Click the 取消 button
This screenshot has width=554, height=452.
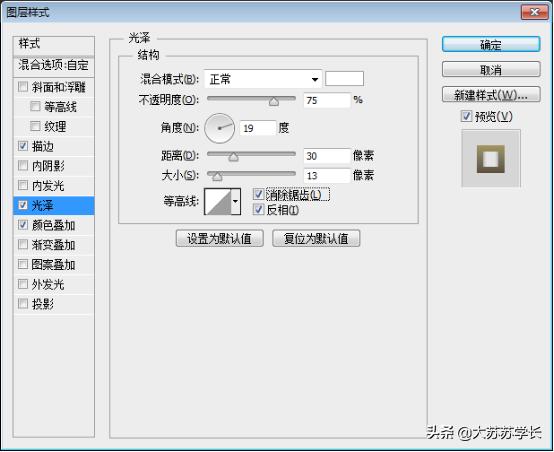tap(491, 70)
